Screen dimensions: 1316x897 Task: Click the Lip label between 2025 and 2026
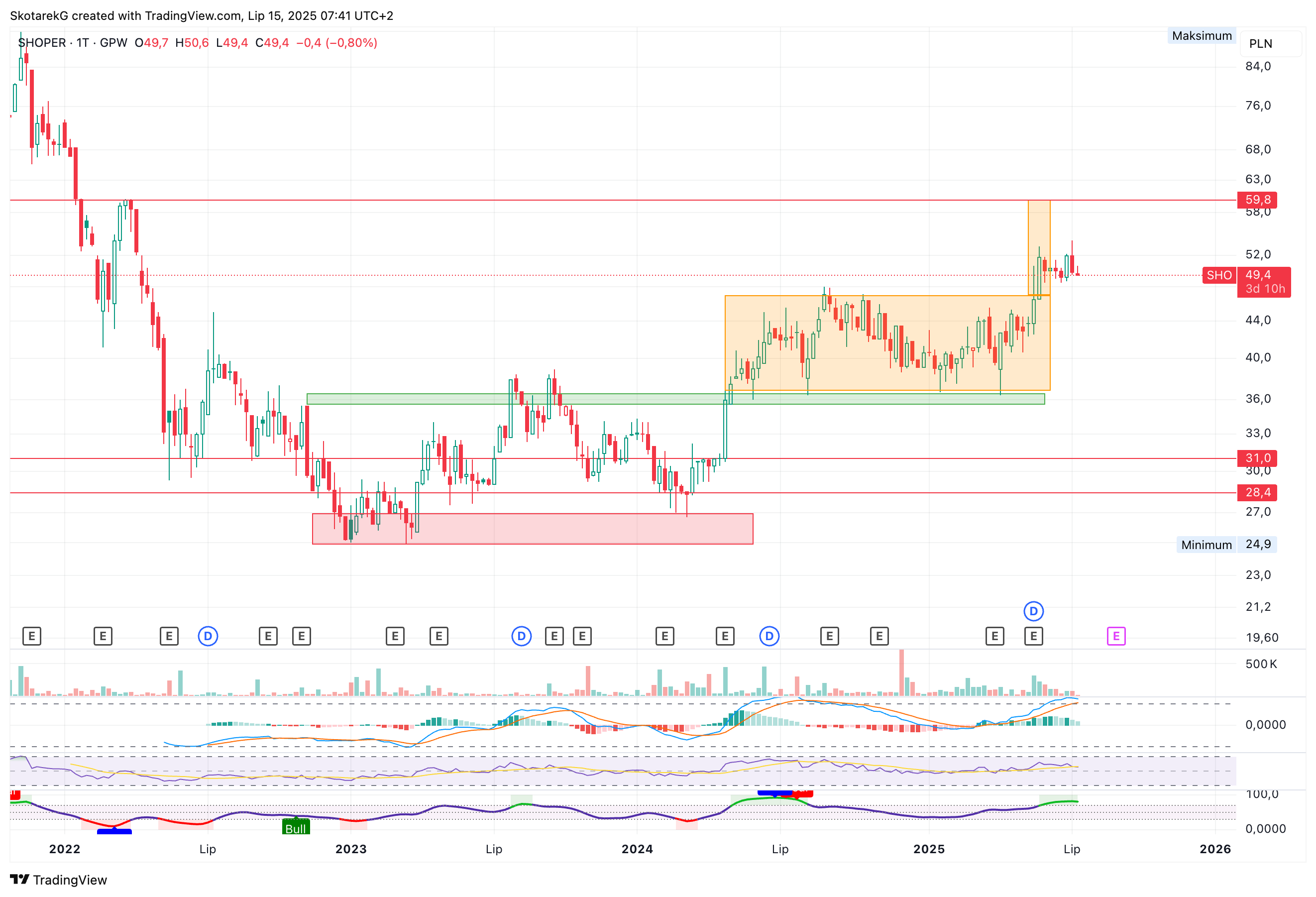point(1072,849)
